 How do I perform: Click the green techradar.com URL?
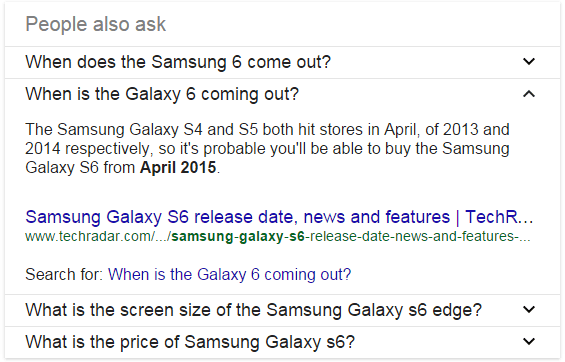click(277, 236)
